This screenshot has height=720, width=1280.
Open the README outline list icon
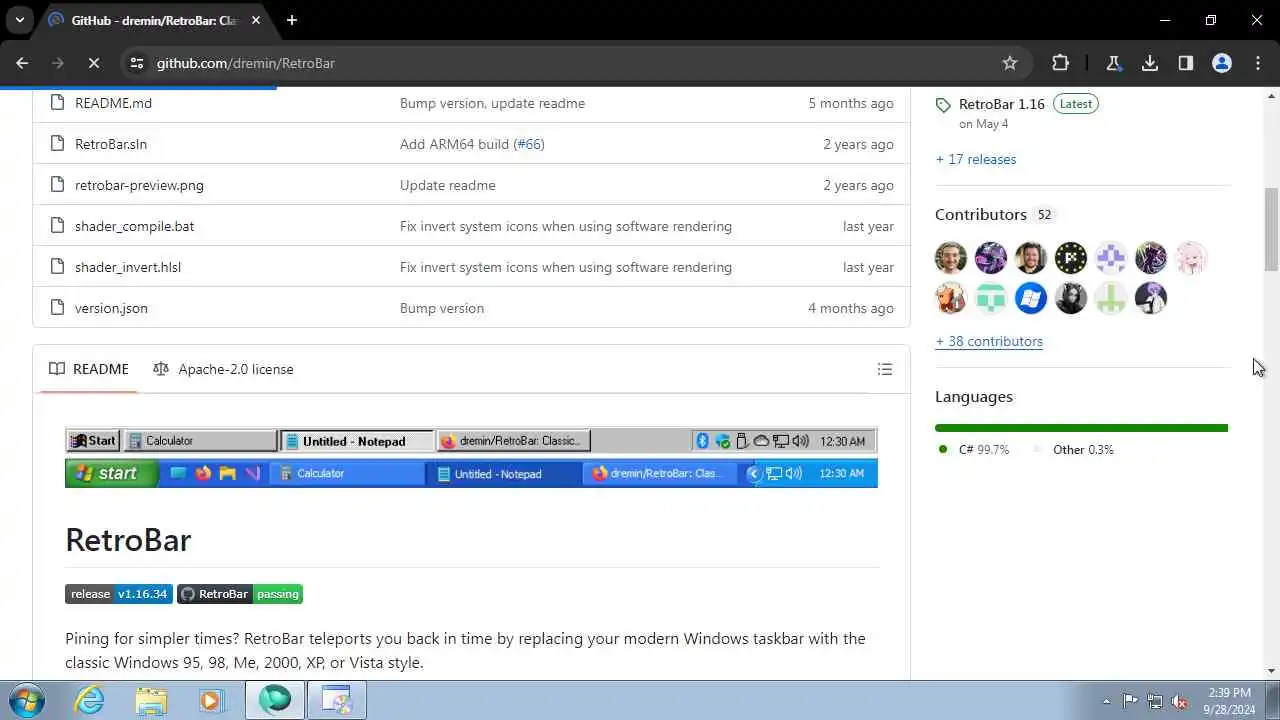point(885,369)
